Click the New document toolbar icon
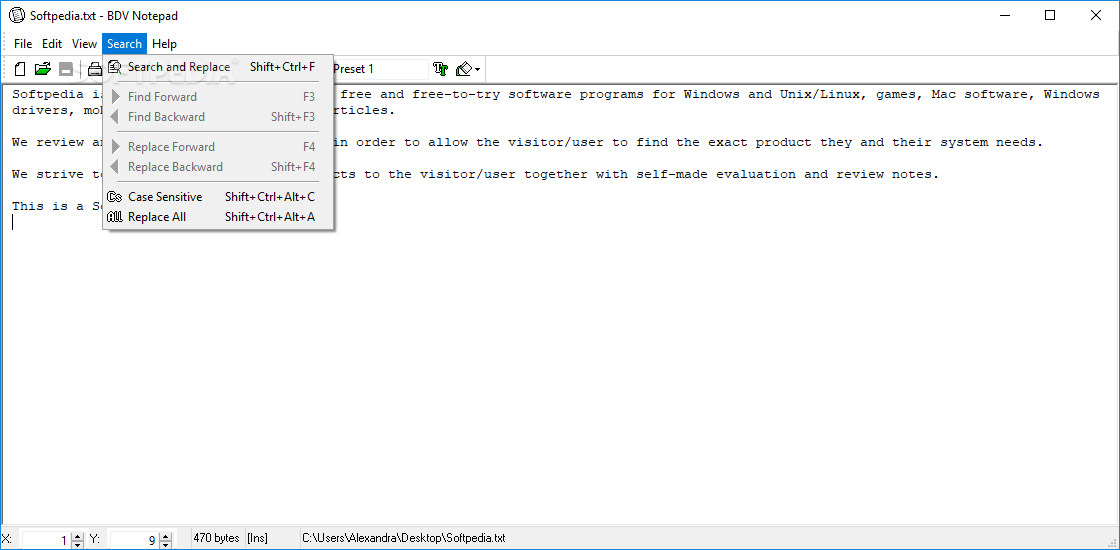 point(21,69)
